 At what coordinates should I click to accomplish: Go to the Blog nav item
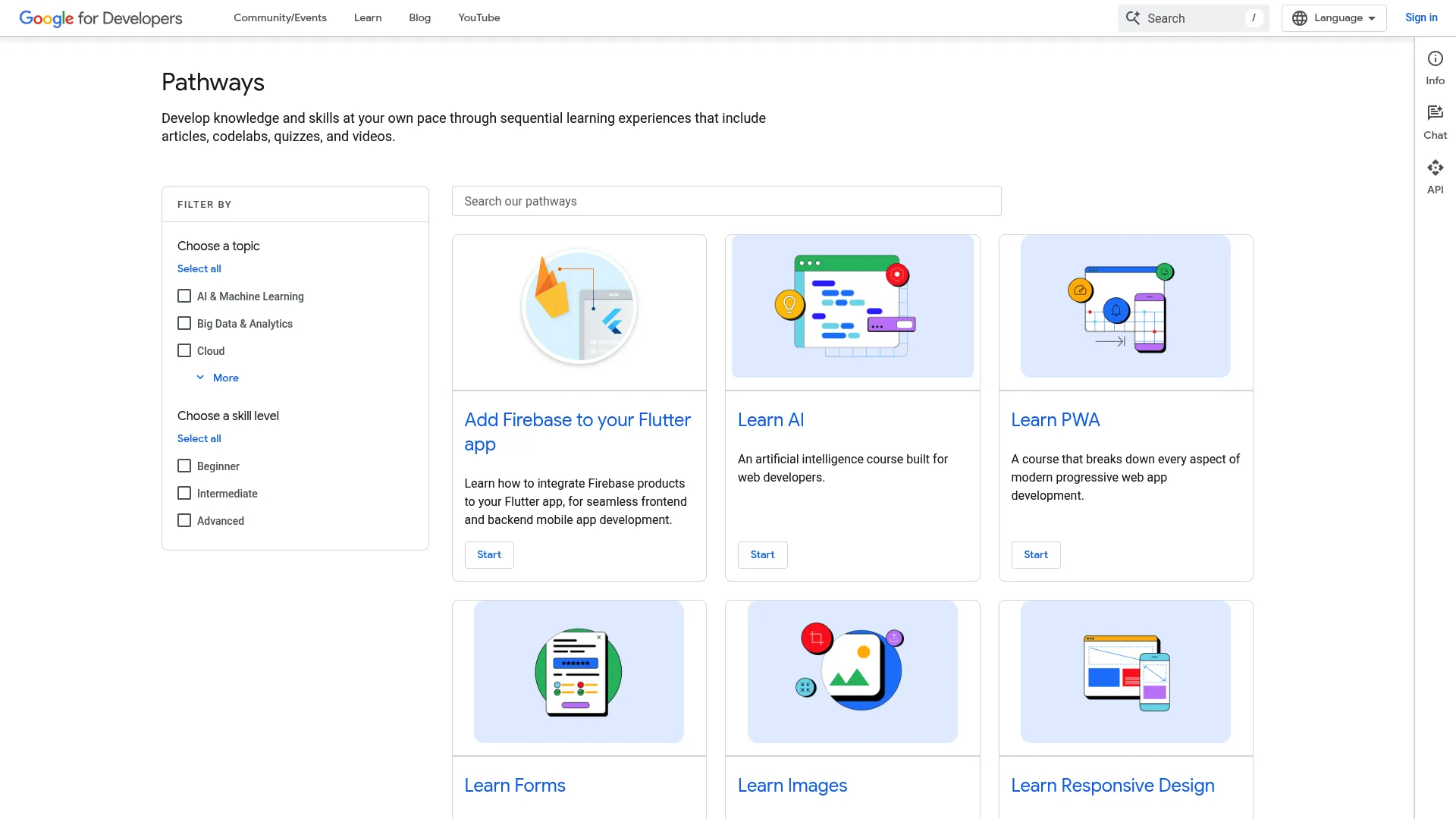pyautogui.click(x=419, y=18)
